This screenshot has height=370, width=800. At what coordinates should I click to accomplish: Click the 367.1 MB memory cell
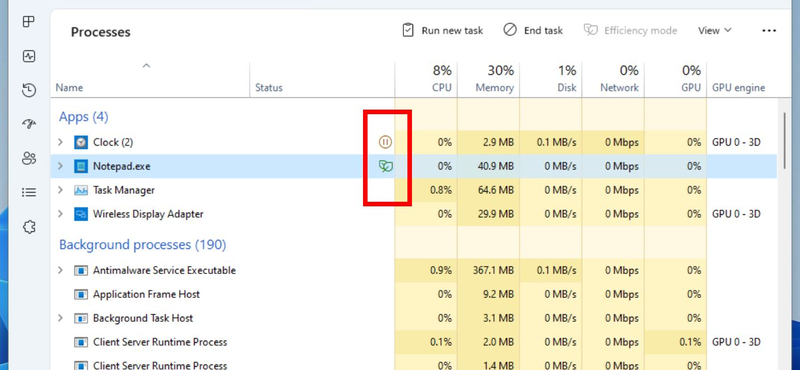[x=488, y=270]
